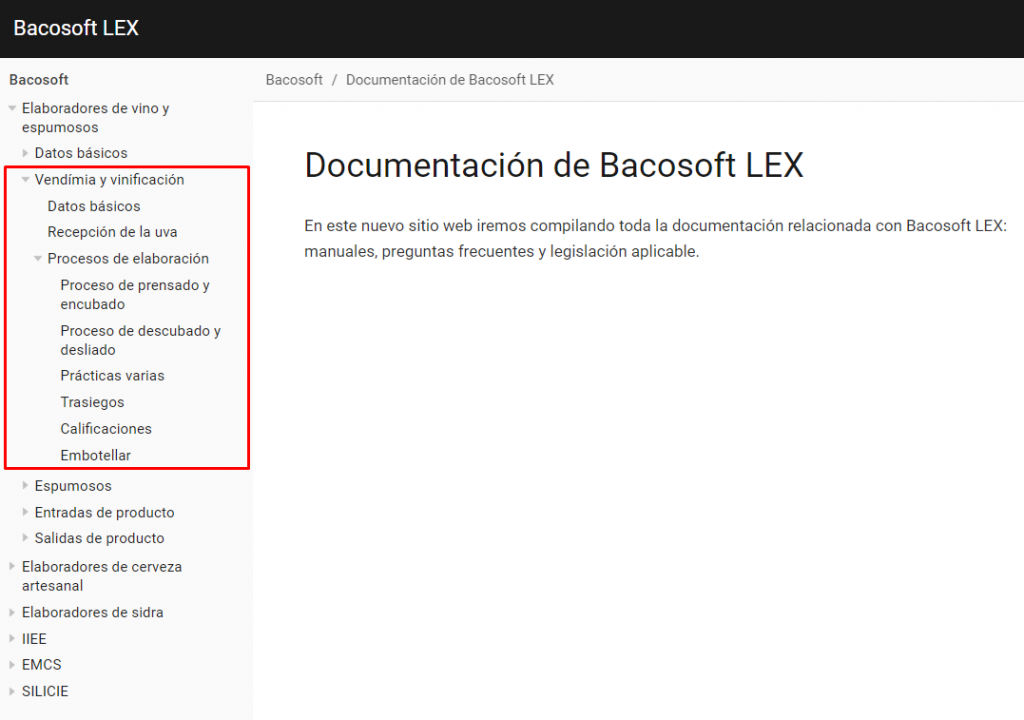The height and width of the screenshot is (720, 1024).
Task: Open the Bacosoft LEX header title
Action: tap(76, 28)
